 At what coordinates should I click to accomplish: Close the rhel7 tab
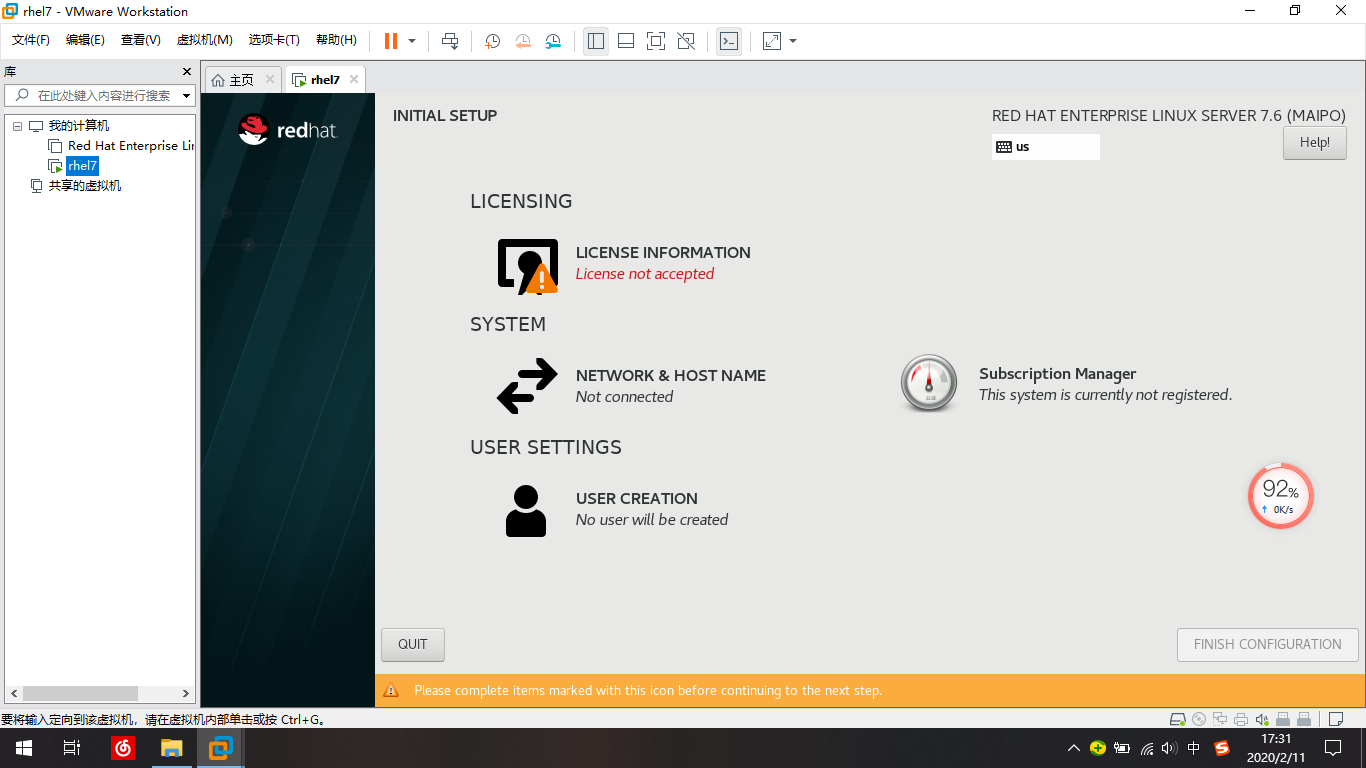pos(353,80)
